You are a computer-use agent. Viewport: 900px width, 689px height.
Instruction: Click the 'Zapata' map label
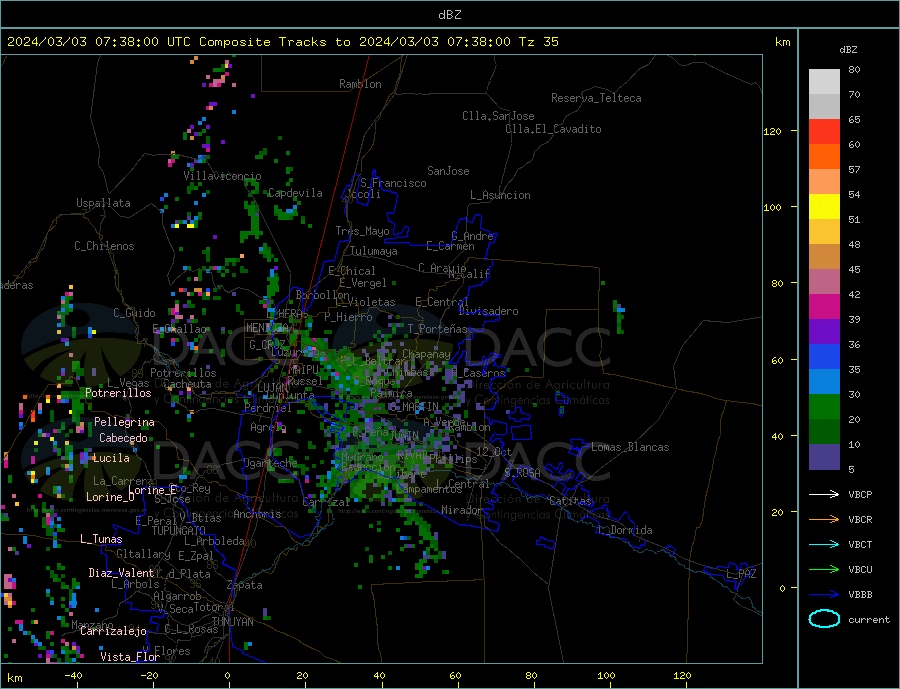pos(245,586)
